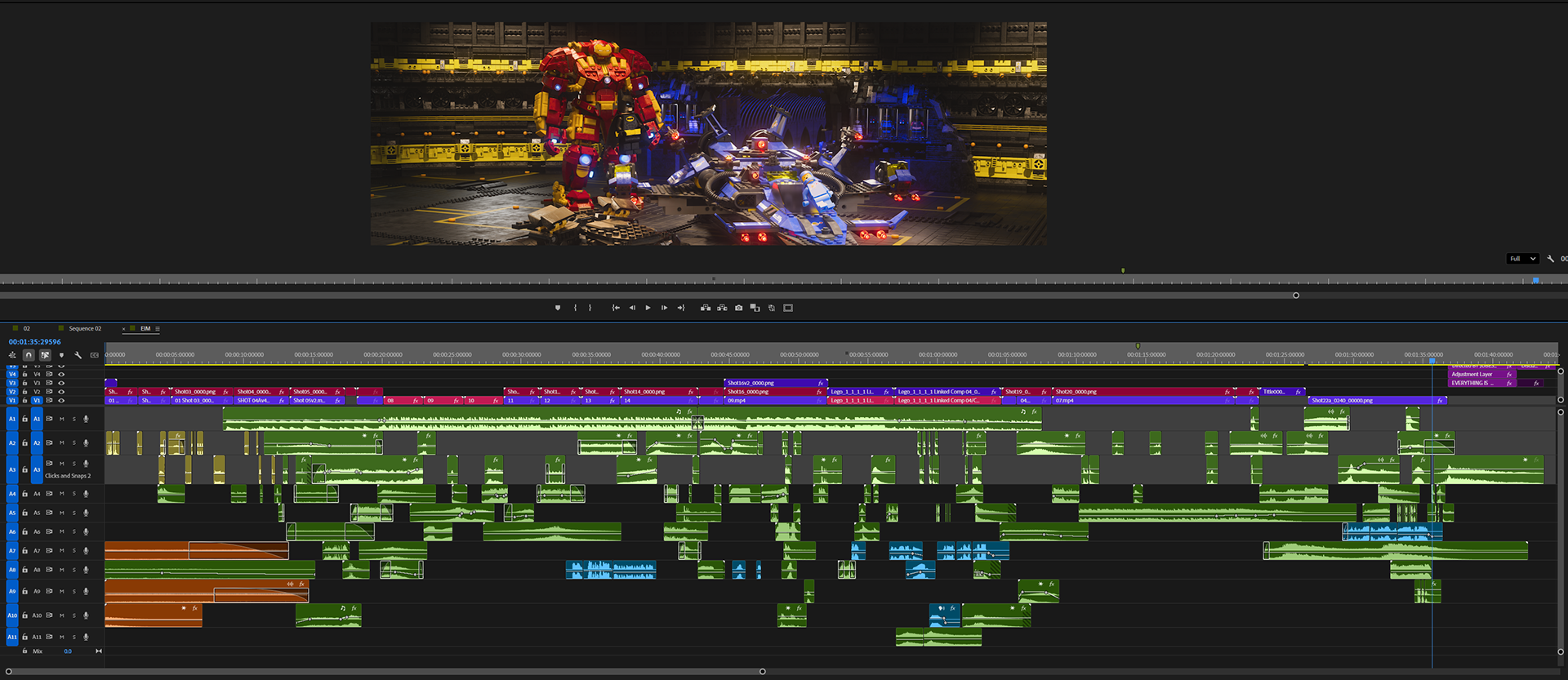Toggle A9 track targeting
This screenshot has height=680, width=1568.
(x=37, y=591)
